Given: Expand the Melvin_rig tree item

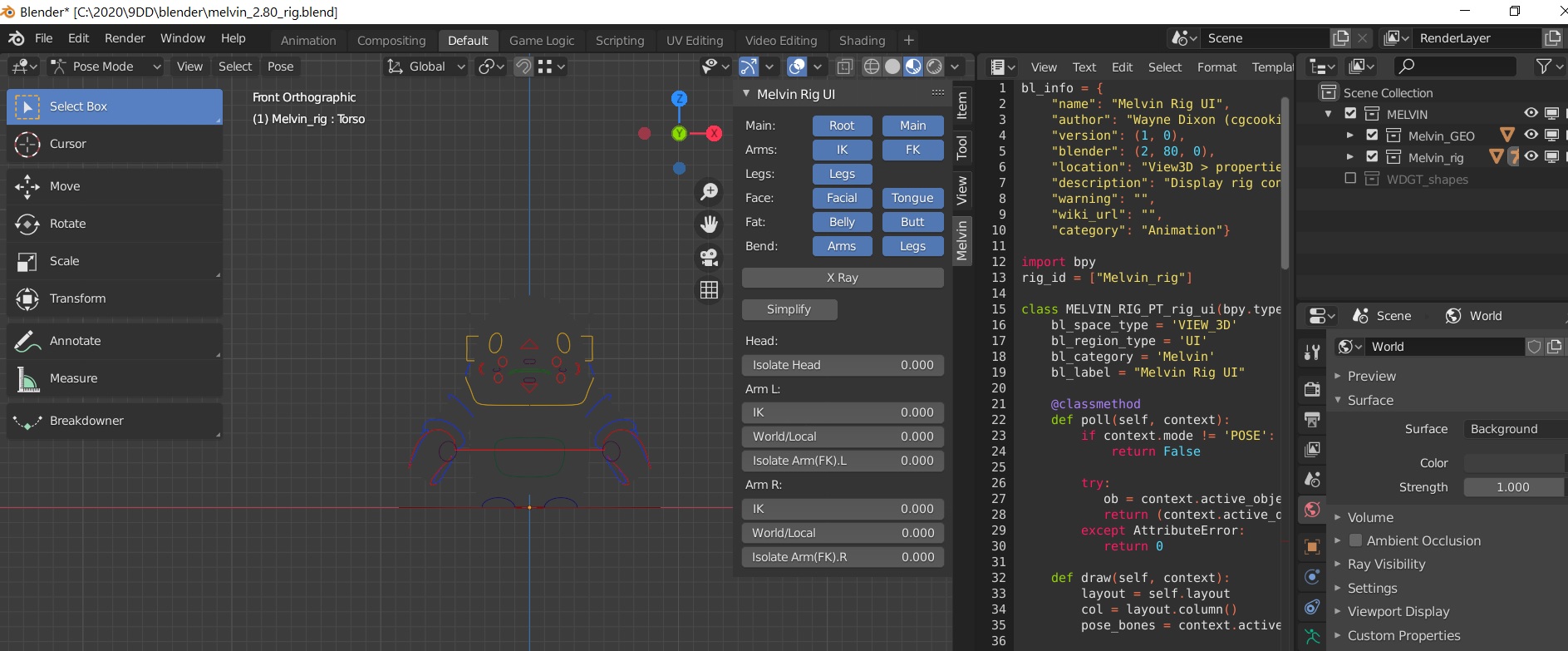Looking at the screenshot, I should pos(1349,156).
